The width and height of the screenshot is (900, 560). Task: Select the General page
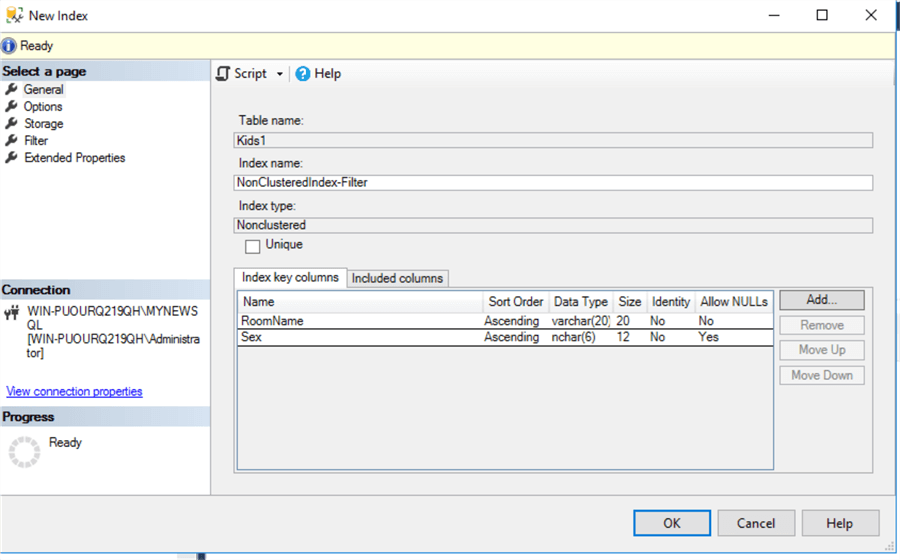43,90
